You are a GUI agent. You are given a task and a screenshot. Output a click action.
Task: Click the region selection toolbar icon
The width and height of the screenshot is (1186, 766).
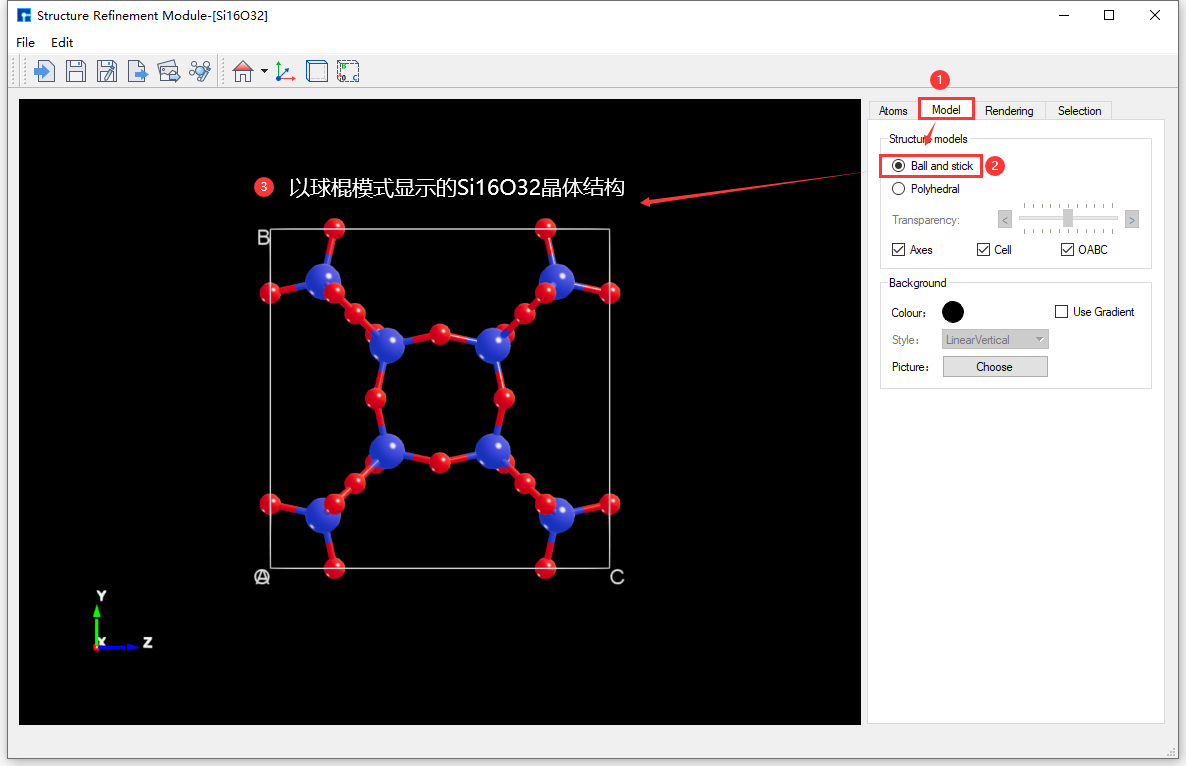(348, 70)
